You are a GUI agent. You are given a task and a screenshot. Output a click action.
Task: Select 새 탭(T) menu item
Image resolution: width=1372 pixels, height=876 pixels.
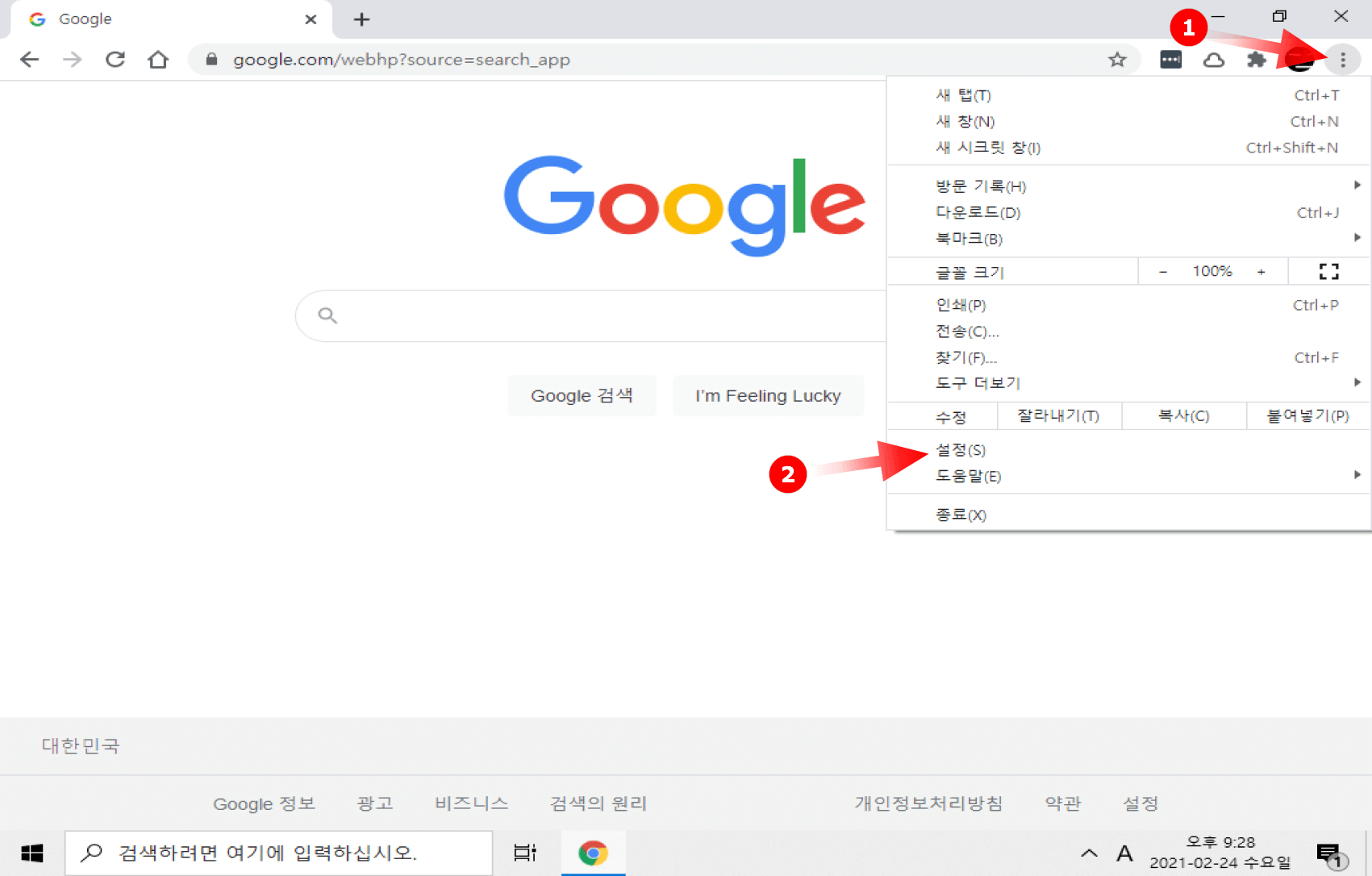[1129, 95]
